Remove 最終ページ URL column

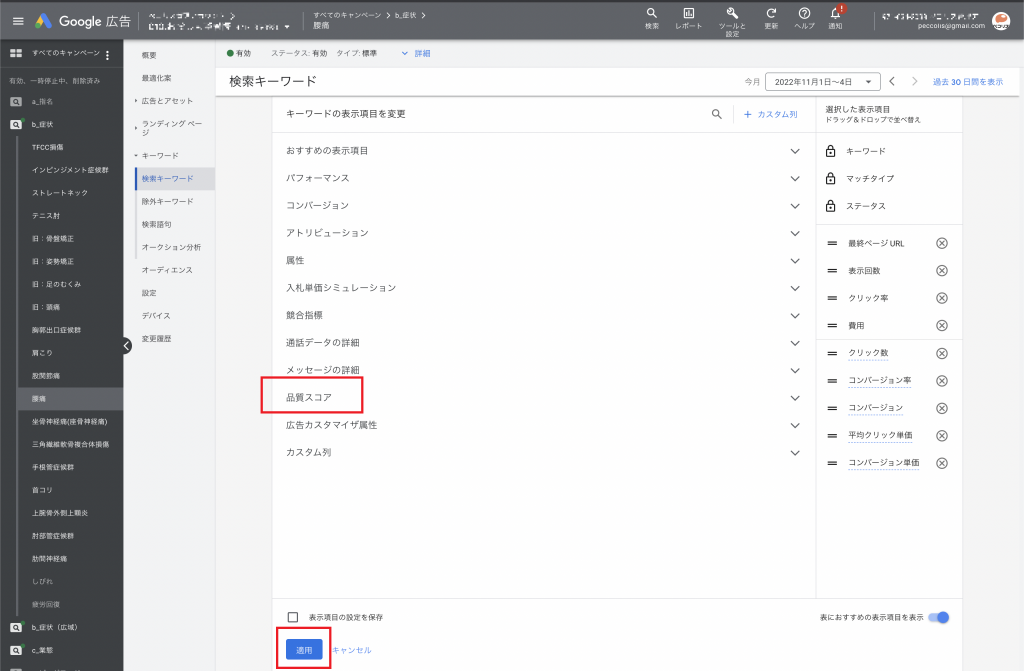[942, 243]
